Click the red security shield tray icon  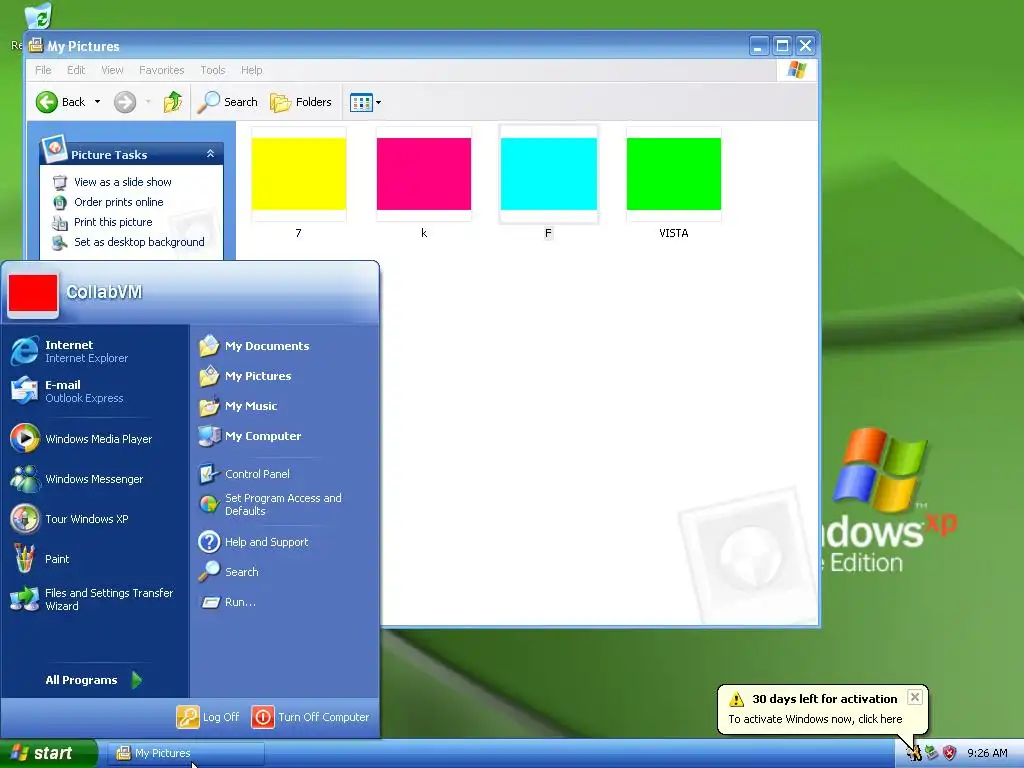click(x=950, y=753)
